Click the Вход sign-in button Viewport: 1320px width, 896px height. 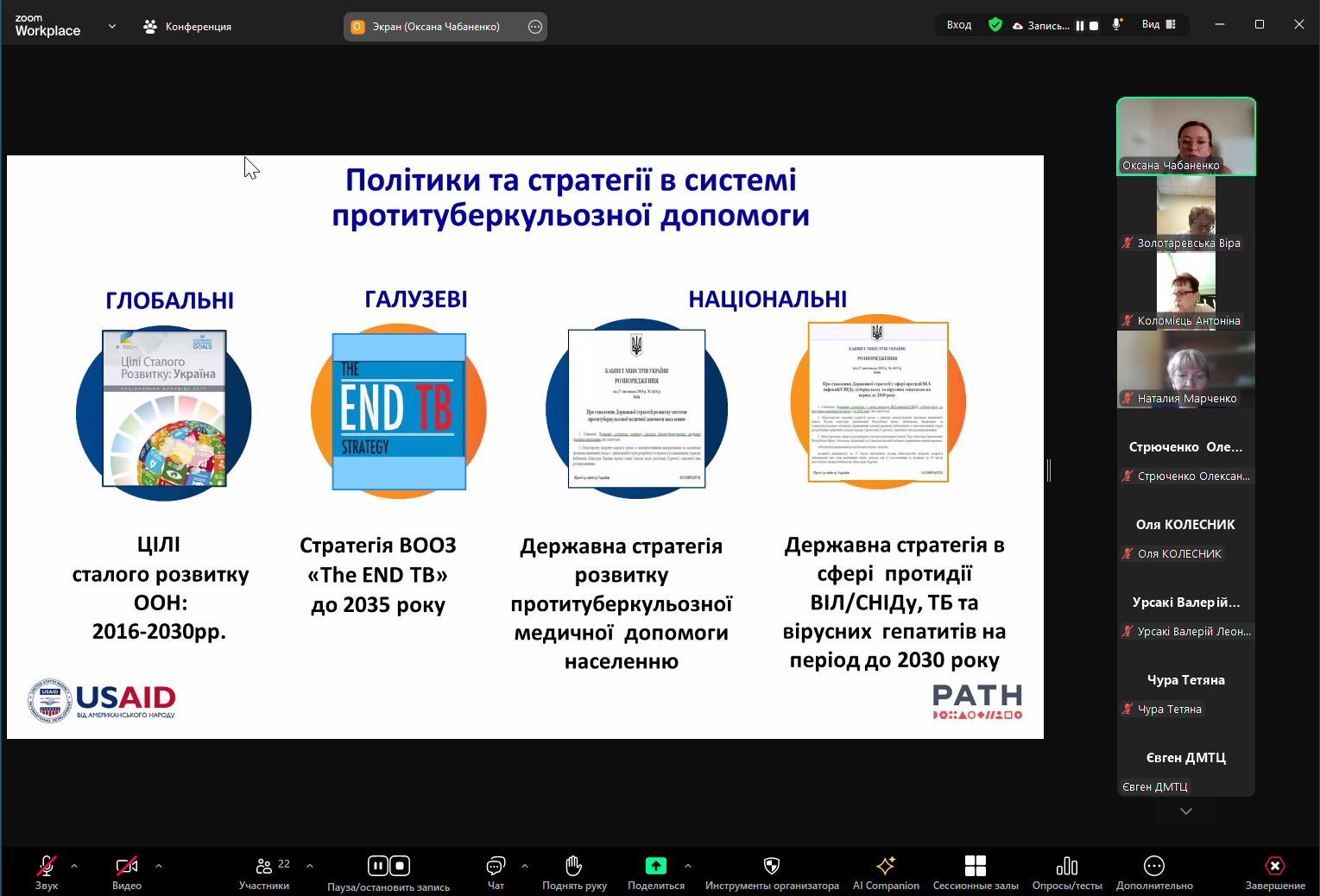[959, 25]
